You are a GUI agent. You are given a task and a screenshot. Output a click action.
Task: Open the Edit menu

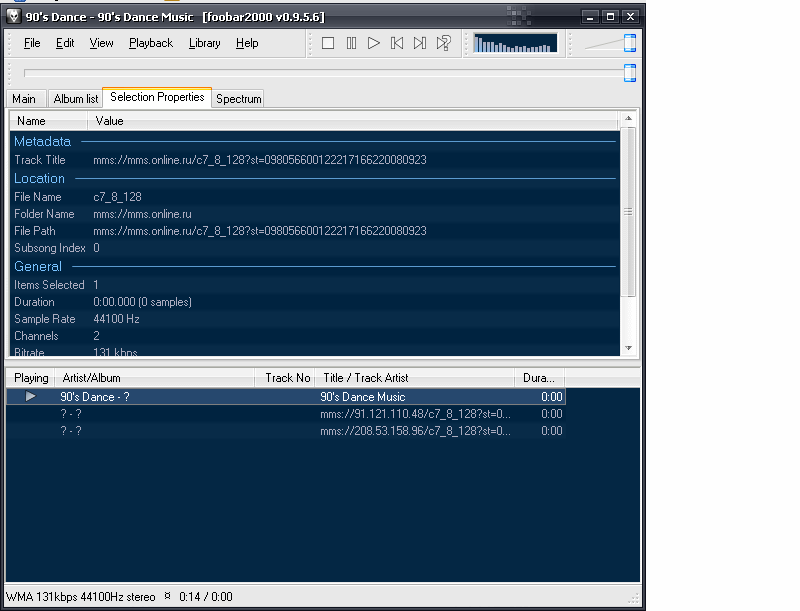point(65,43)
